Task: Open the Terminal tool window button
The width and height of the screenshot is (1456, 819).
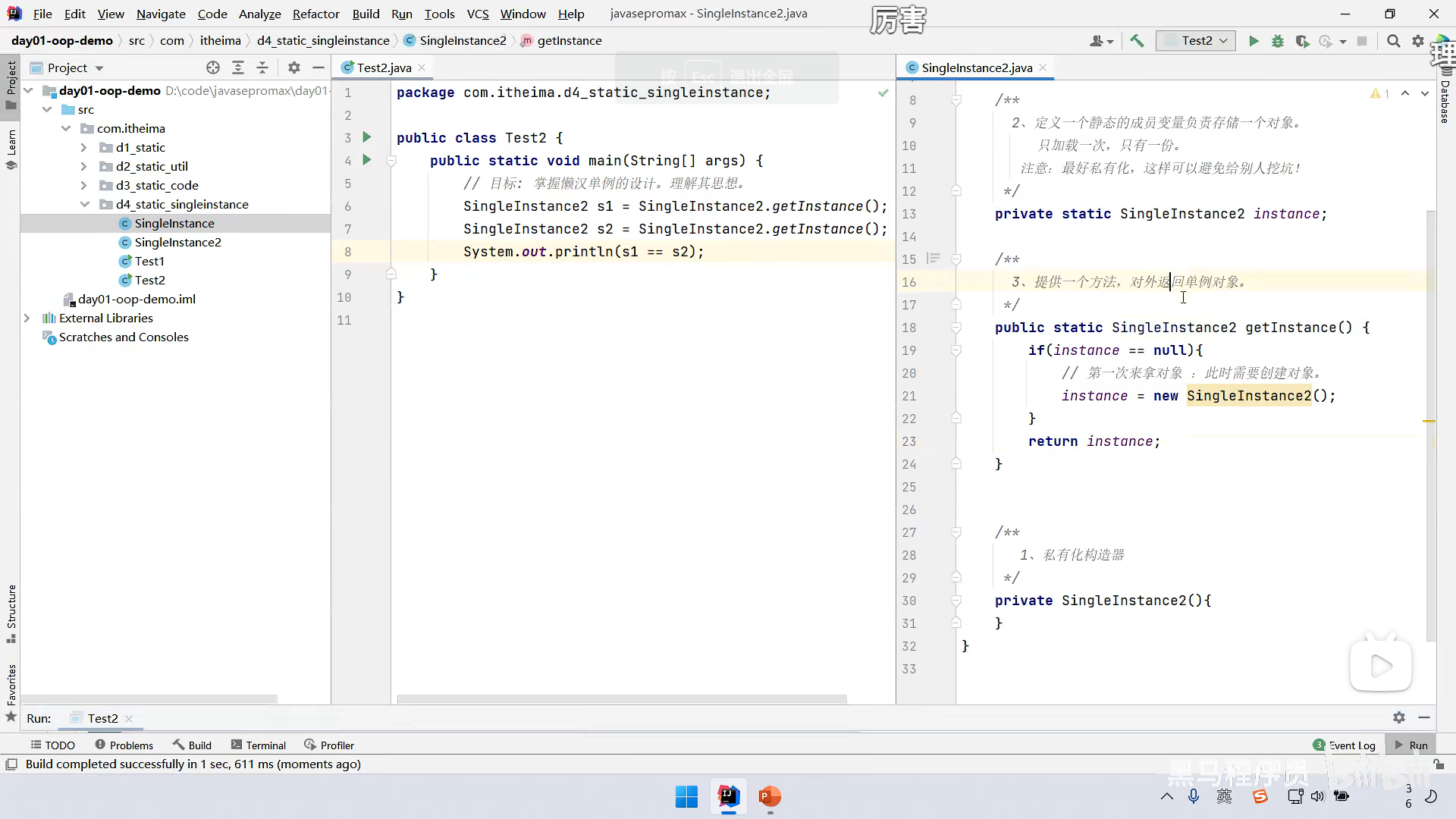Action: [x=259, y=745]
